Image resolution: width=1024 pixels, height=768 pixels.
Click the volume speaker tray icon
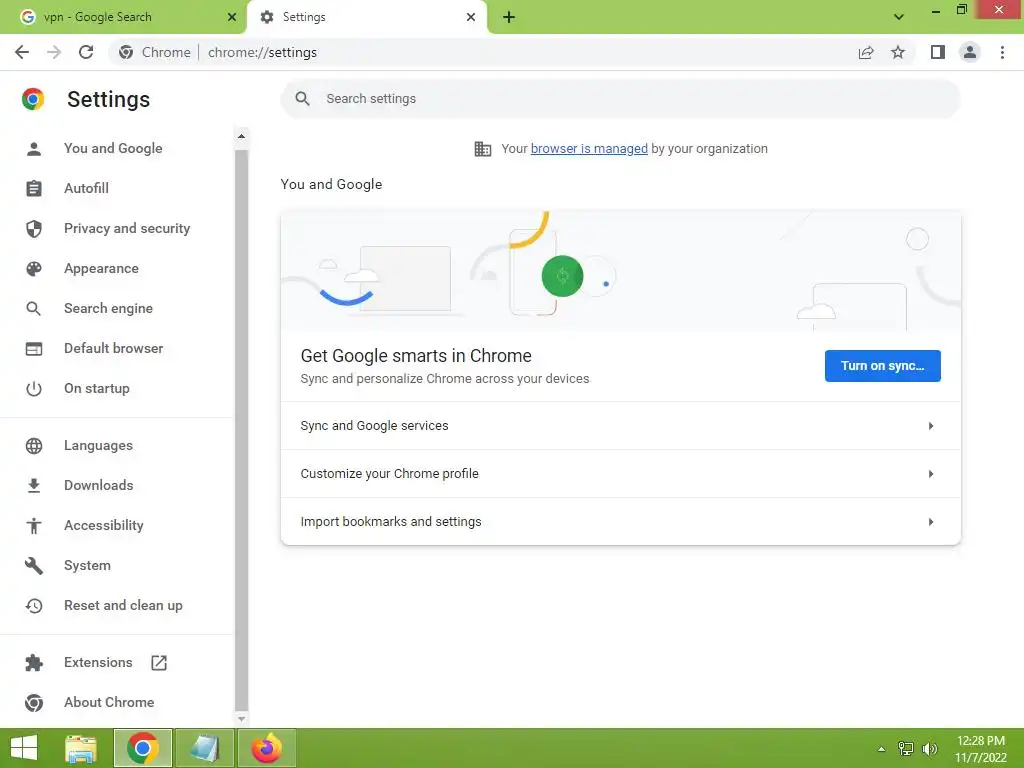(929, 748)
